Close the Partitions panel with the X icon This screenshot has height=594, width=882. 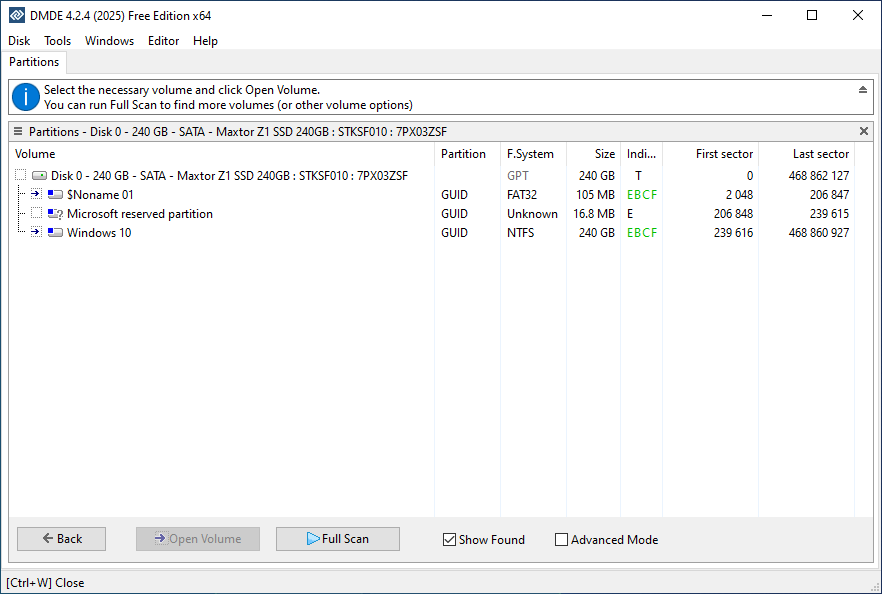click(864, 131)
